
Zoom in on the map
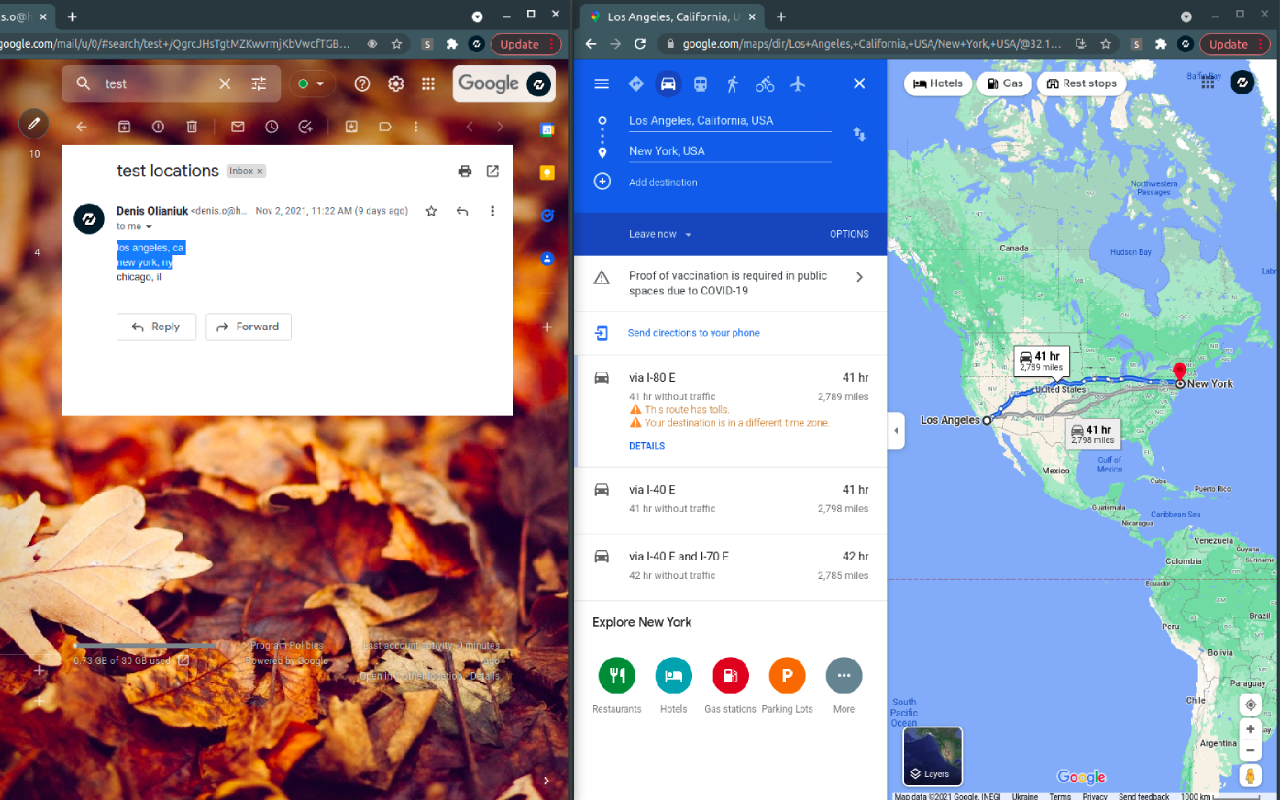[1250, 729]
